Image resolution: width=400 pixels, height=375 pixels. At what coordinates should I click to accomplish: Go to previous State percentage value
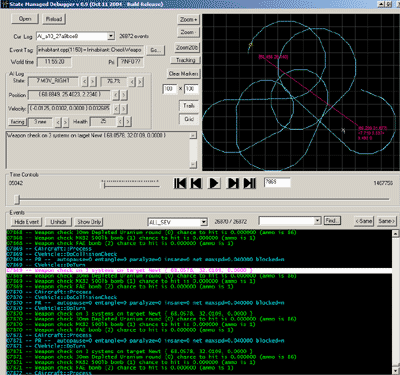tap(132, 81)
